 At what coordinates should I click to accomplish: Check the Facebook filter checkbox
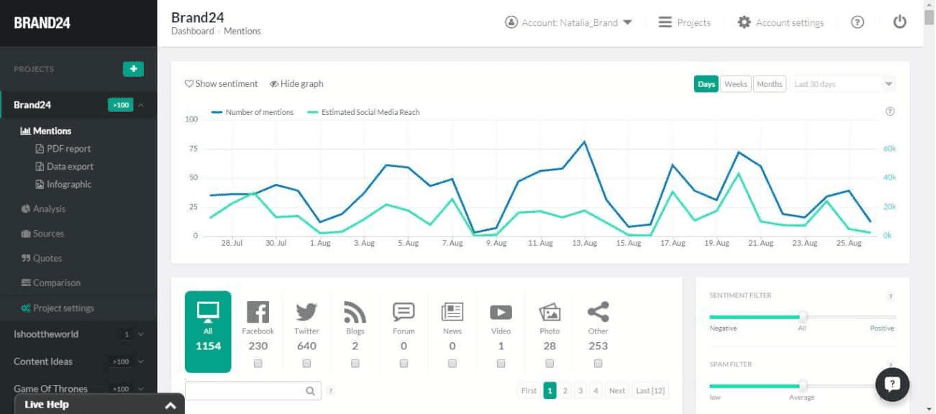point(258,363)
